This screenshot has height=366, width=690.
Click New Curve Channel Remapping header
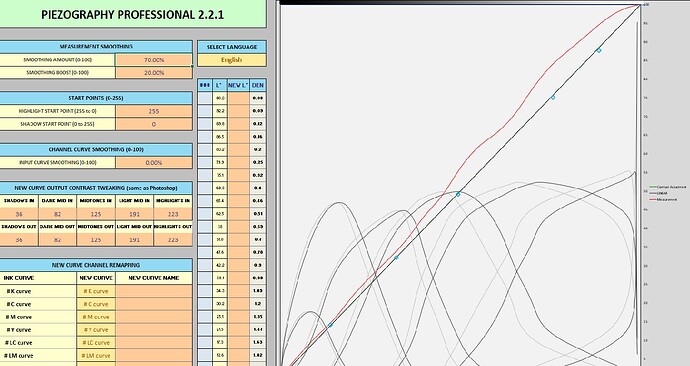(x=96, y=265)
